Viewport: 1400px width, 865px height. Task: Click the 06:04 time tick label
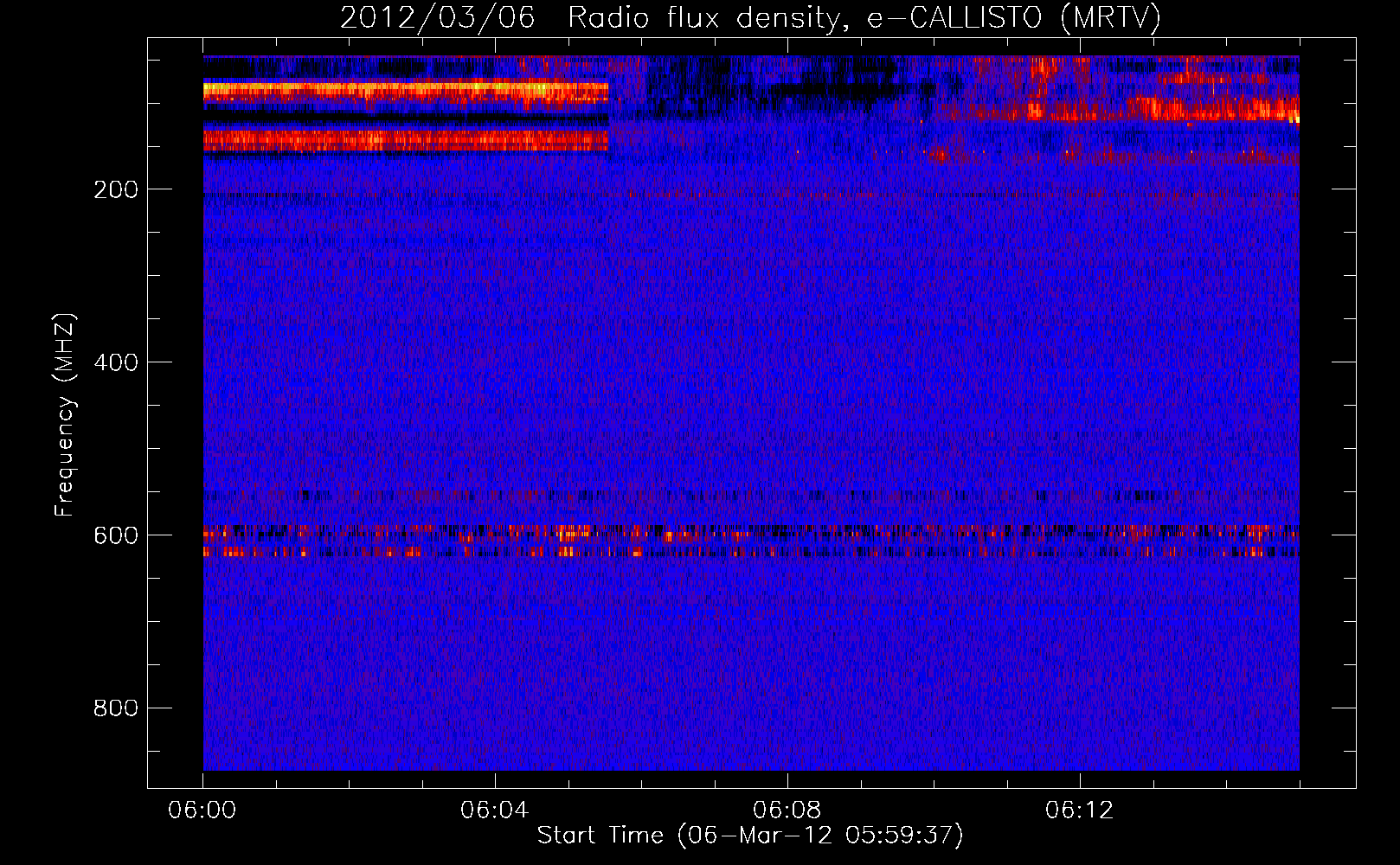coord(495,811)
